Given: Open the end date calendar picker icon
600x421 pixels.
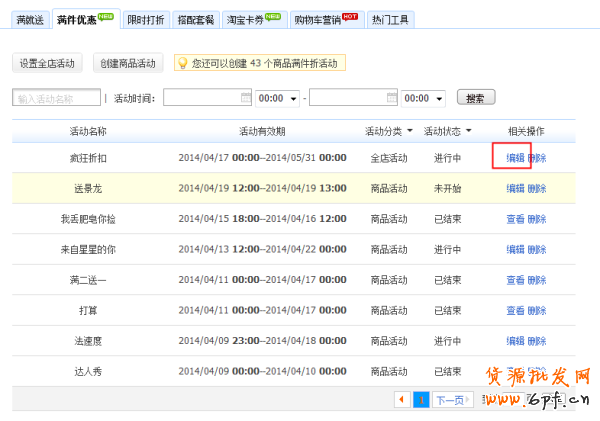Looking at the screenshot, I should click(x=391, y=98).
